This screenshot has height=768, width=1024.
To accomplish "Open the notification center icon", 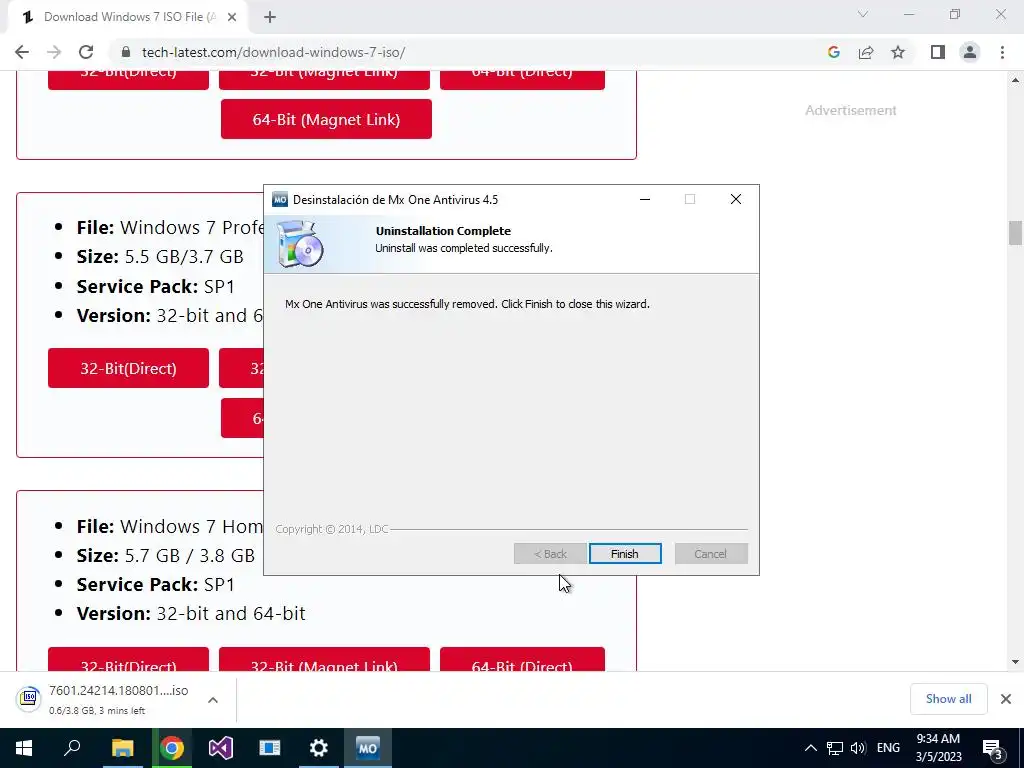I will point(993,748).
